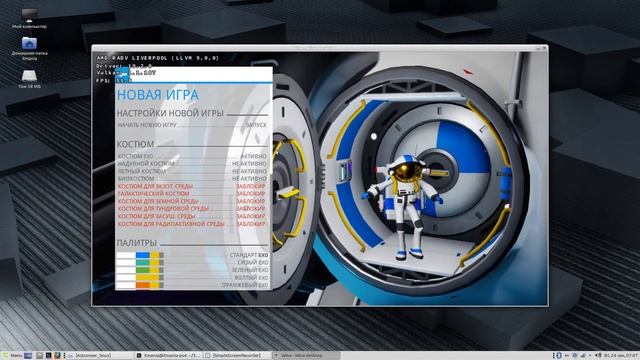The height and width of the screenshot is (360, 640).
Task: Select the СТАНДАРТ EXO palette label
Action: coord(249,255)
